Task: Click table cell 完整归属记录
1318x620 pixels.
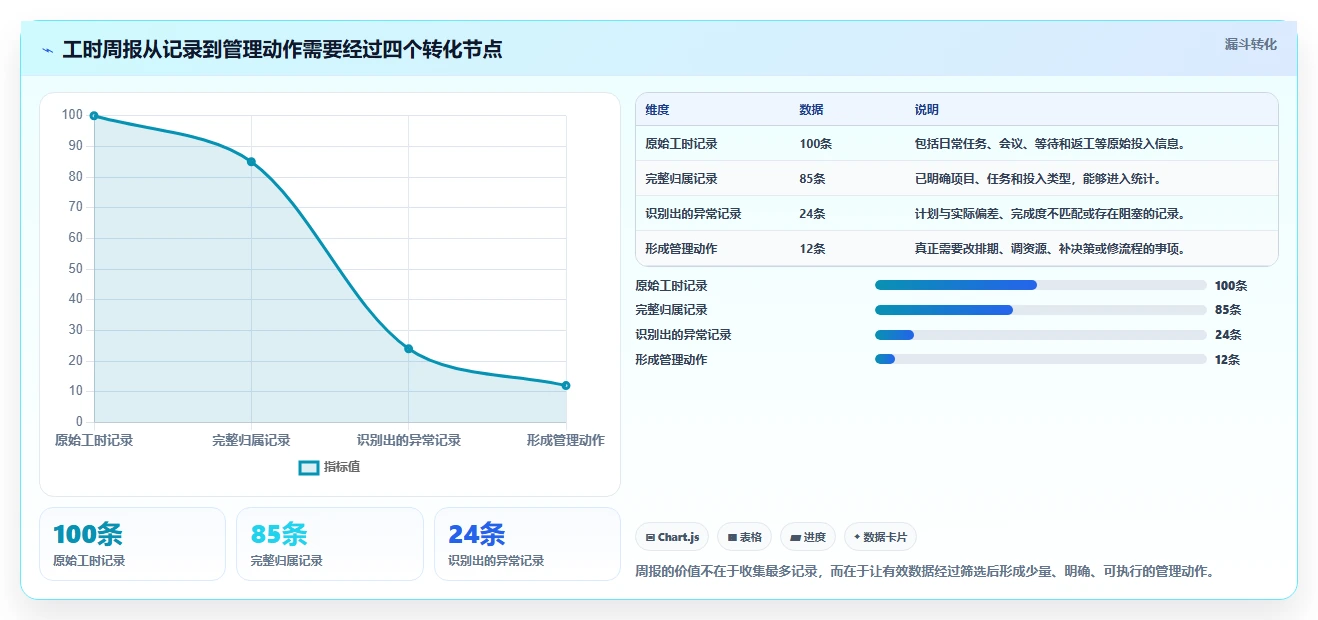Action: [x=681, y=179]
